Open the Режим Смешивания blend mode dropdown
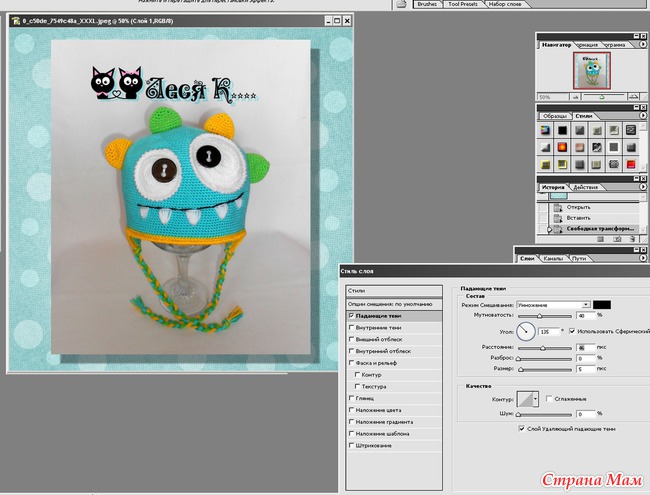650x495 pixels. [x=585, y=304]
